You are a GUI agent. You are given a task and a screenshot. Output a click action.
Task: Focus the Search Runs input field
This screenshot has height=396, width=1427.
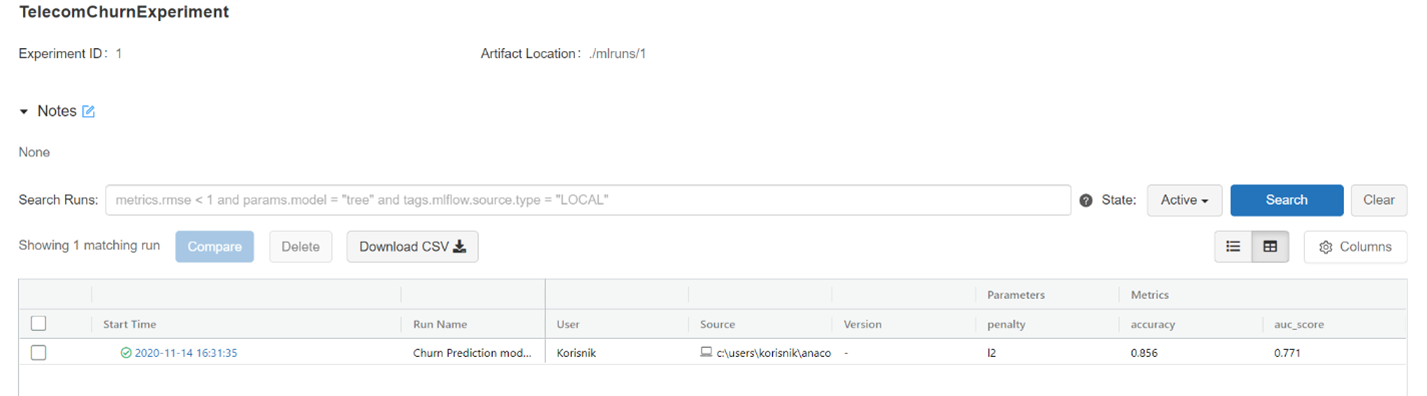(x=588, y=200)
